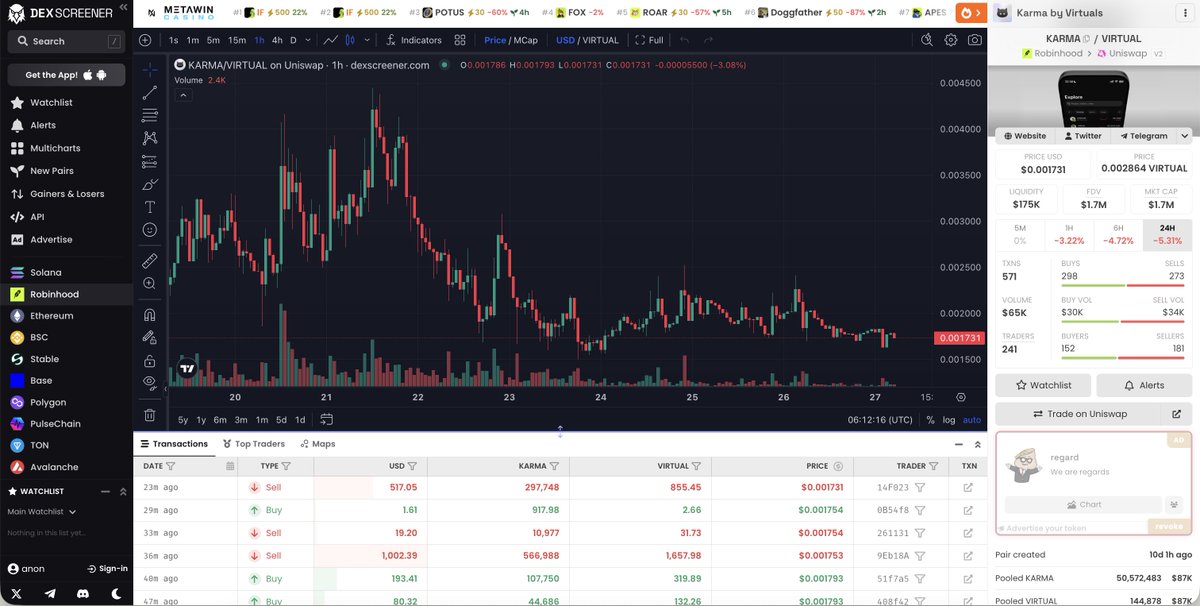Toggle percent scale on chart
The width and height of the screenshot is (1200, 606).
[x=930, y=420]
